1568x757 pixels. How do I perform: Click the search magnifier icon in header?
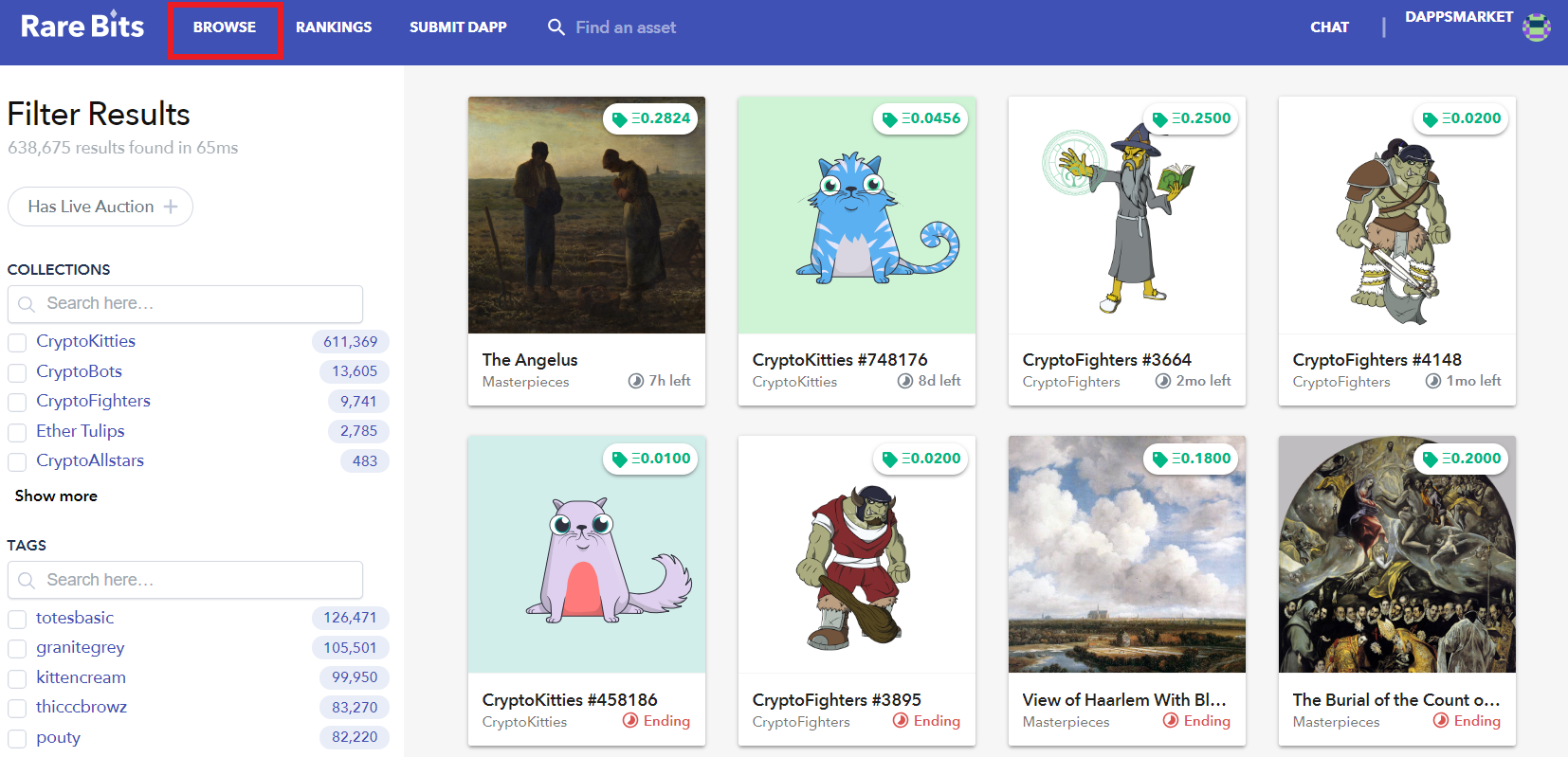pyautogui.click(x=556, y=27)
